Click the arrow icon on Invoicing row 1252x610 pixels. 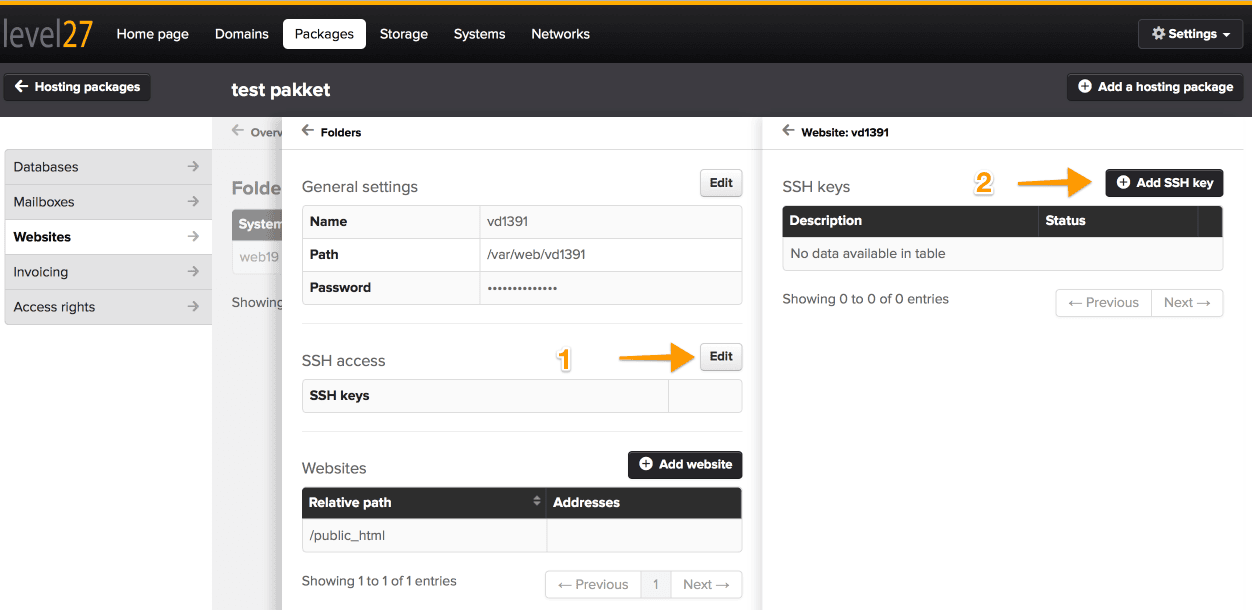pyautogui.click(x=193, y=272)
